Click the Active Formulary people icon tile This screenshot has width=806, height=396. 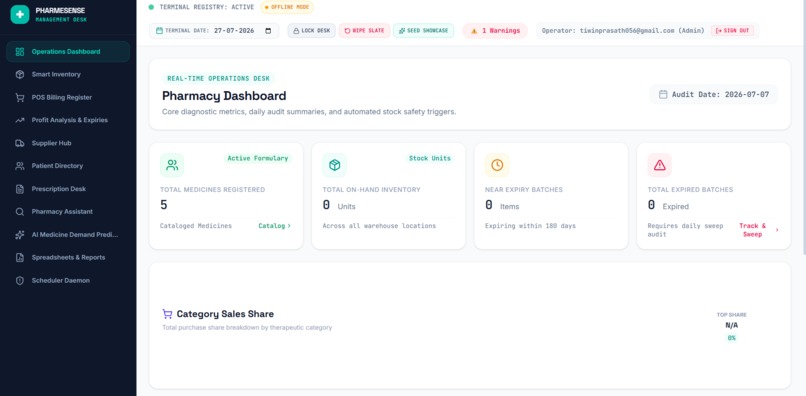point(172,165)
